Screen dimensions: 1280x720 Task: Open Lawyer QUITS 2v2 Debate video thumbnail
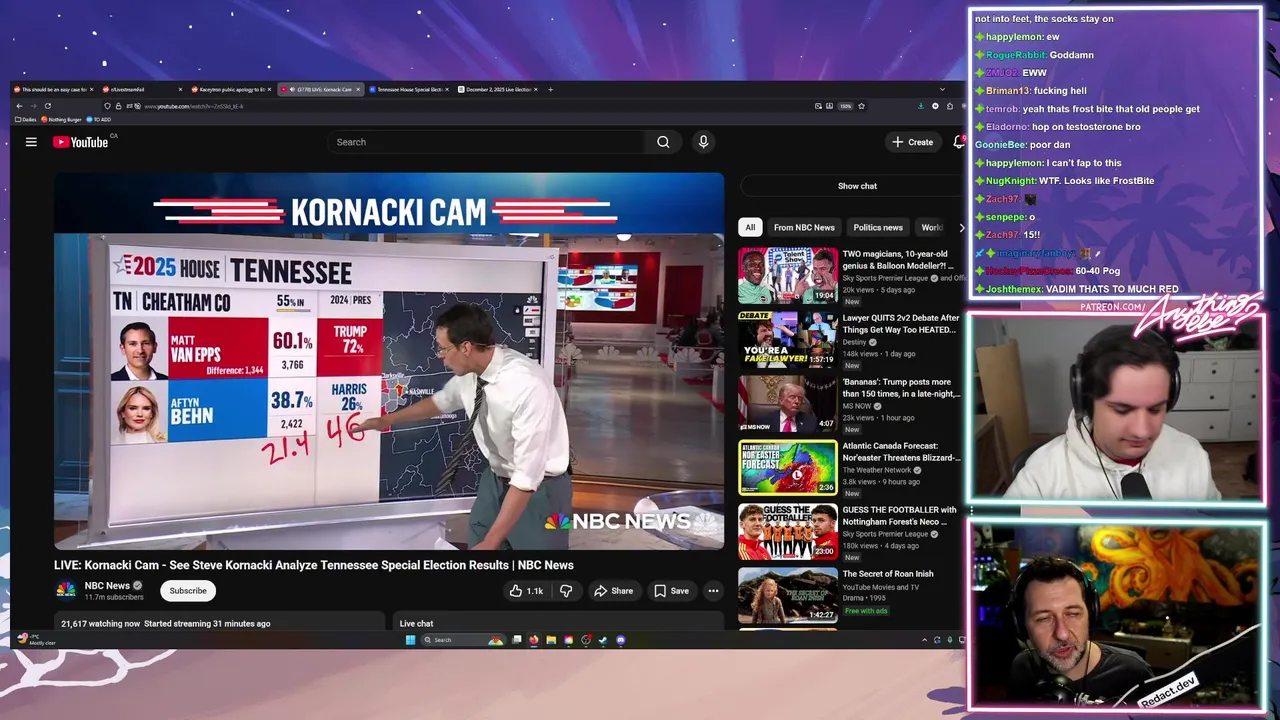(788, 339)
